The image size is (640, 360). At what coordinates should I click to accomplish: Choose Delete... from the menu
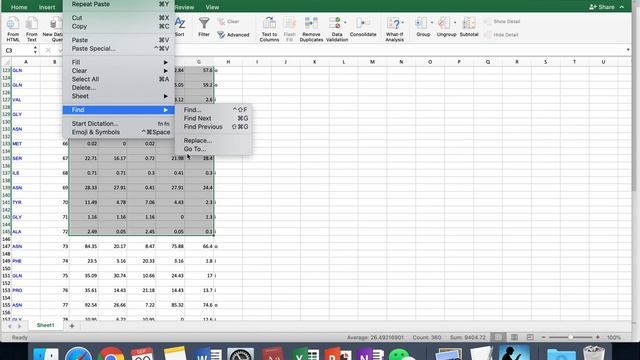(118, 87)
